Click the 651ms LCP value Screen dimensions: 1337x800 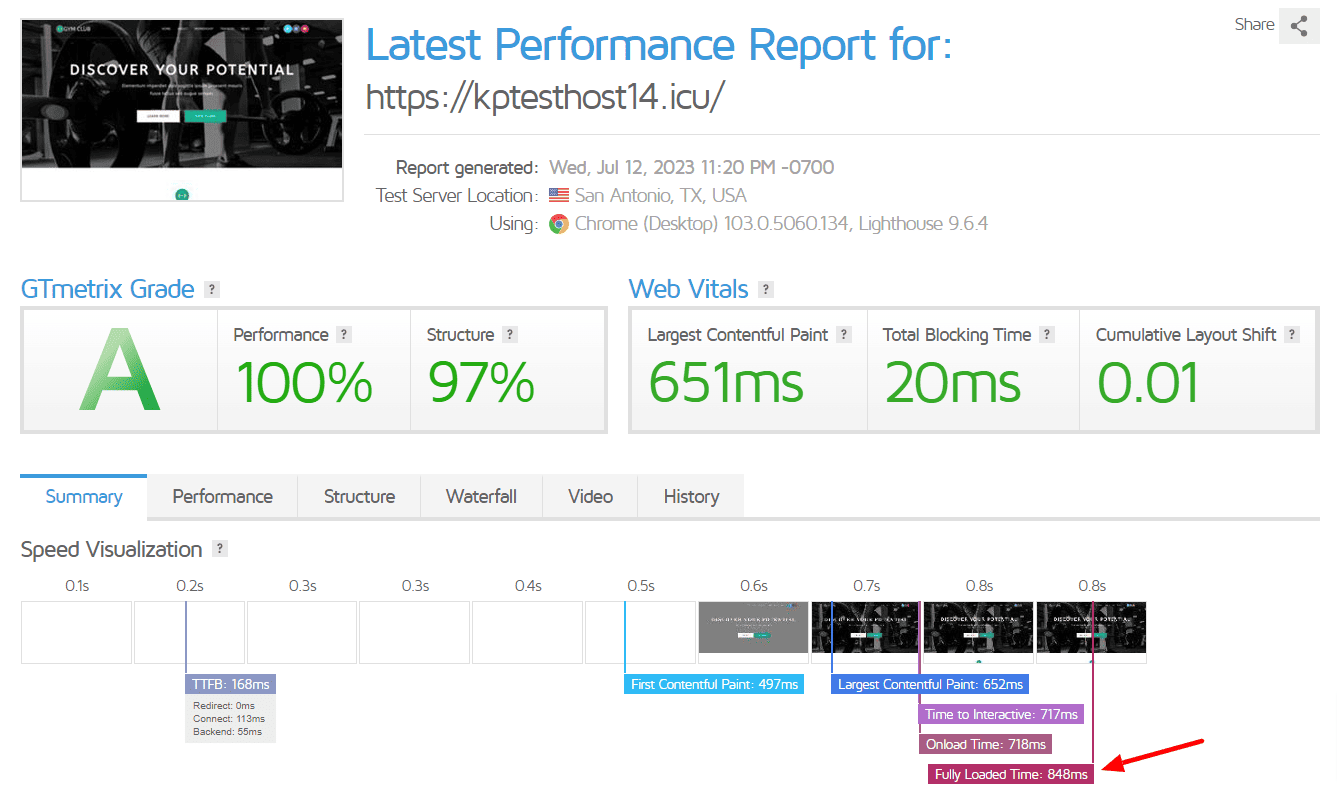coord(726,382)
